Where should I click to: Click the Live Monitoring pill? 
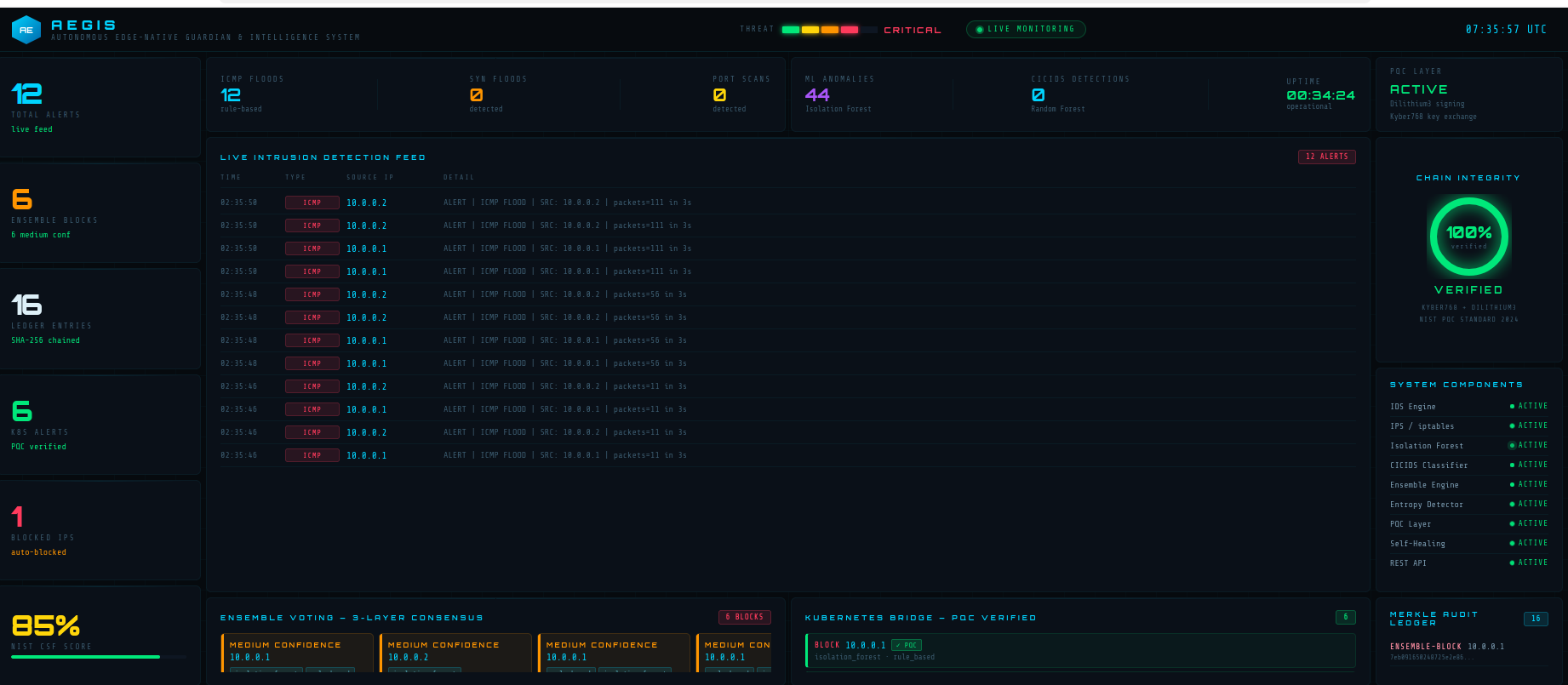(1026, 30)
